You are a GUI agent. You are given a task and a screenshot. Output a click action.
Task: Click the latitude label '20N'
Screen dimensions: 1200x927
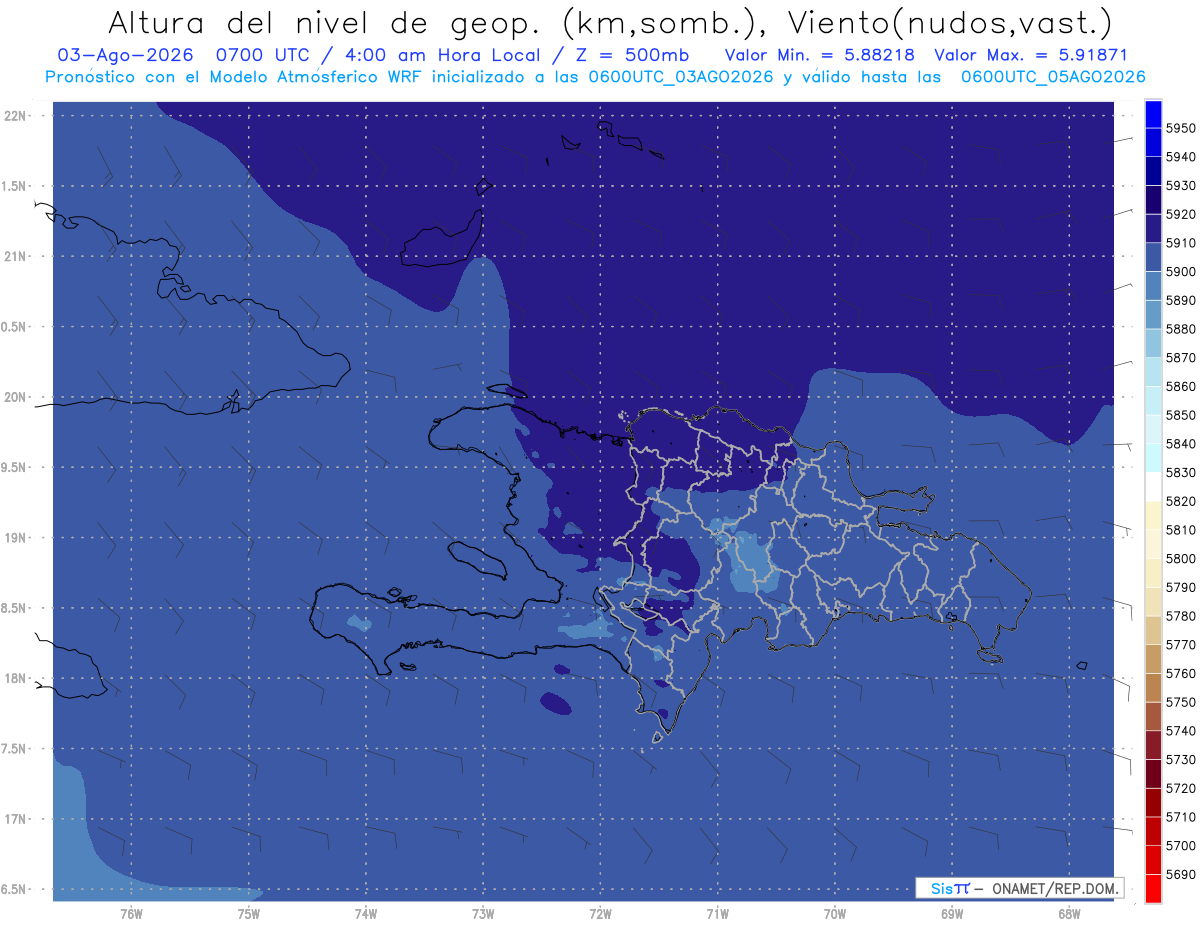click(15, 397)
